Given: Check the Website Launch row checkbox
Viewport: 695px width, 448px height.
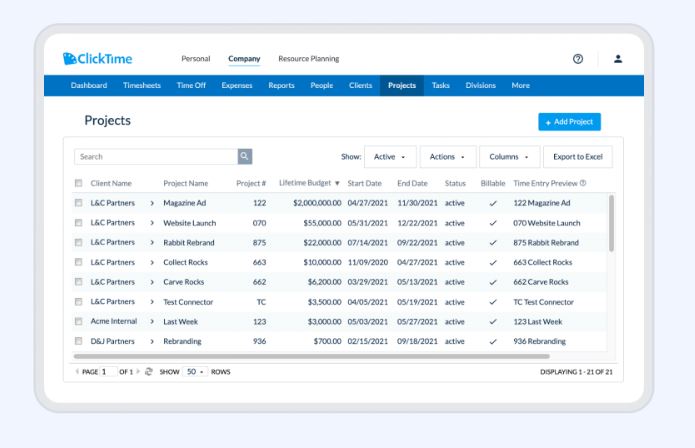Looking at the screenshot, I should click(78, 222).
